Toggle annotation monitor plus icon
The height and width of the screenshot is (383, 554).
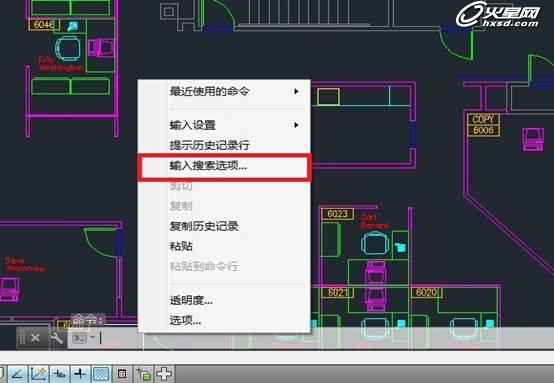click(x=164, y=374)
